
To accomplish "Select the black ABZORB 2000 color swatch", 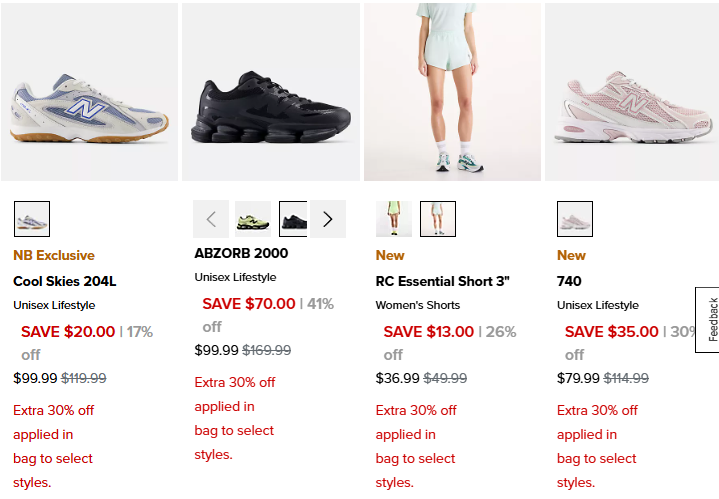I will [293, 219].
